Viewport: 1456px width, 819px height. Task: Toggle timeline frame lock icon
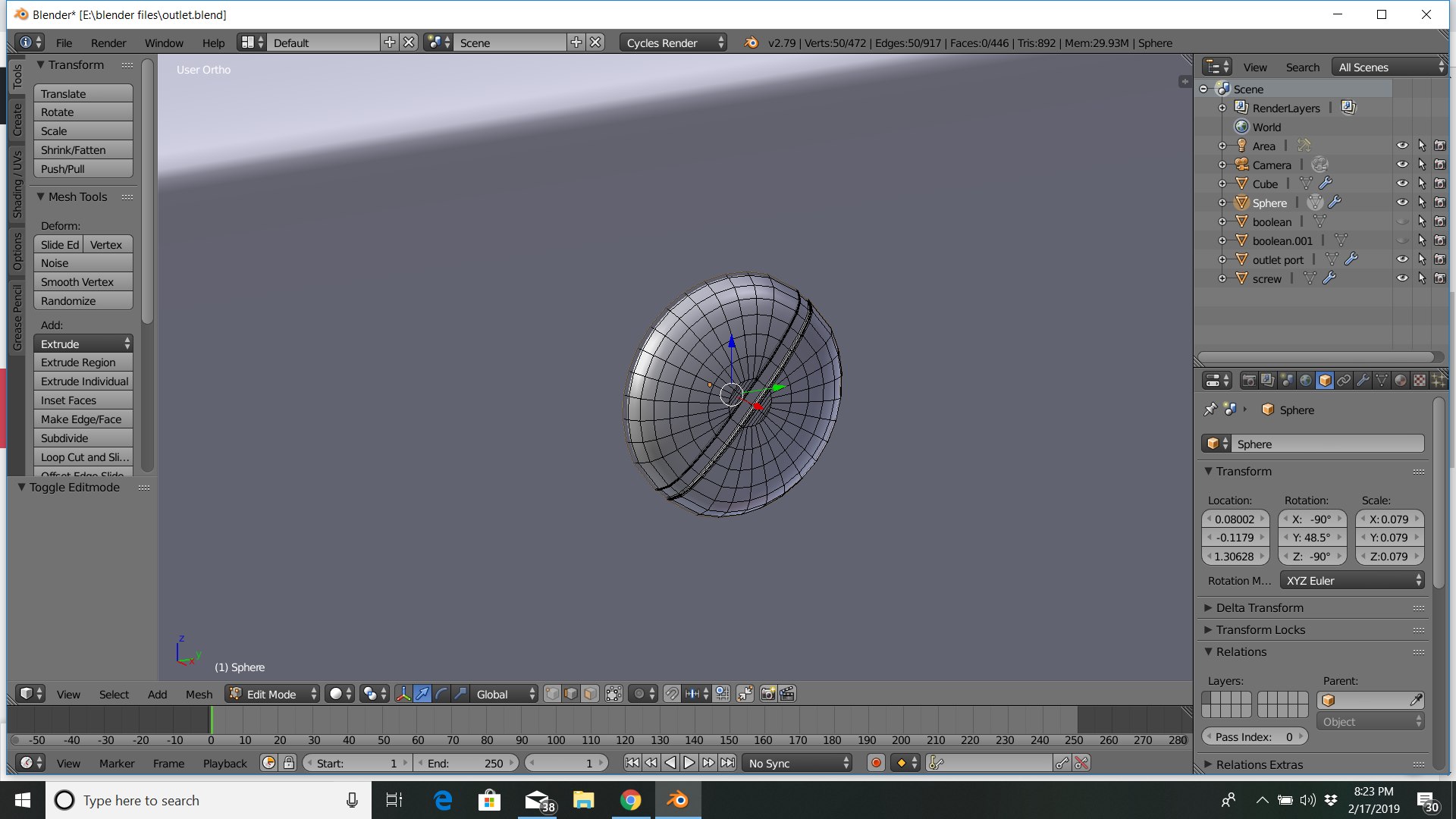pos(289,763)
